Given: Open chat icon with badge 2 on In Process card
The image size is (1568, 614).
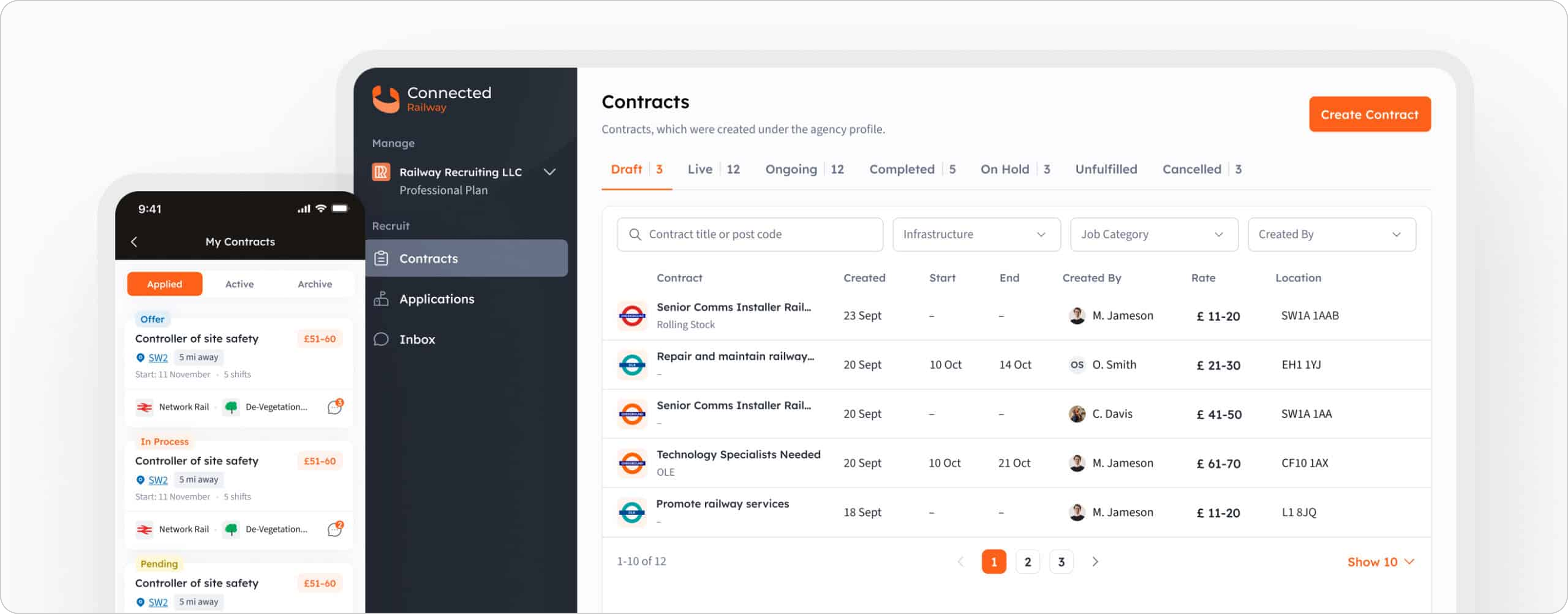Looking at the screenshot, I should 335,529.
